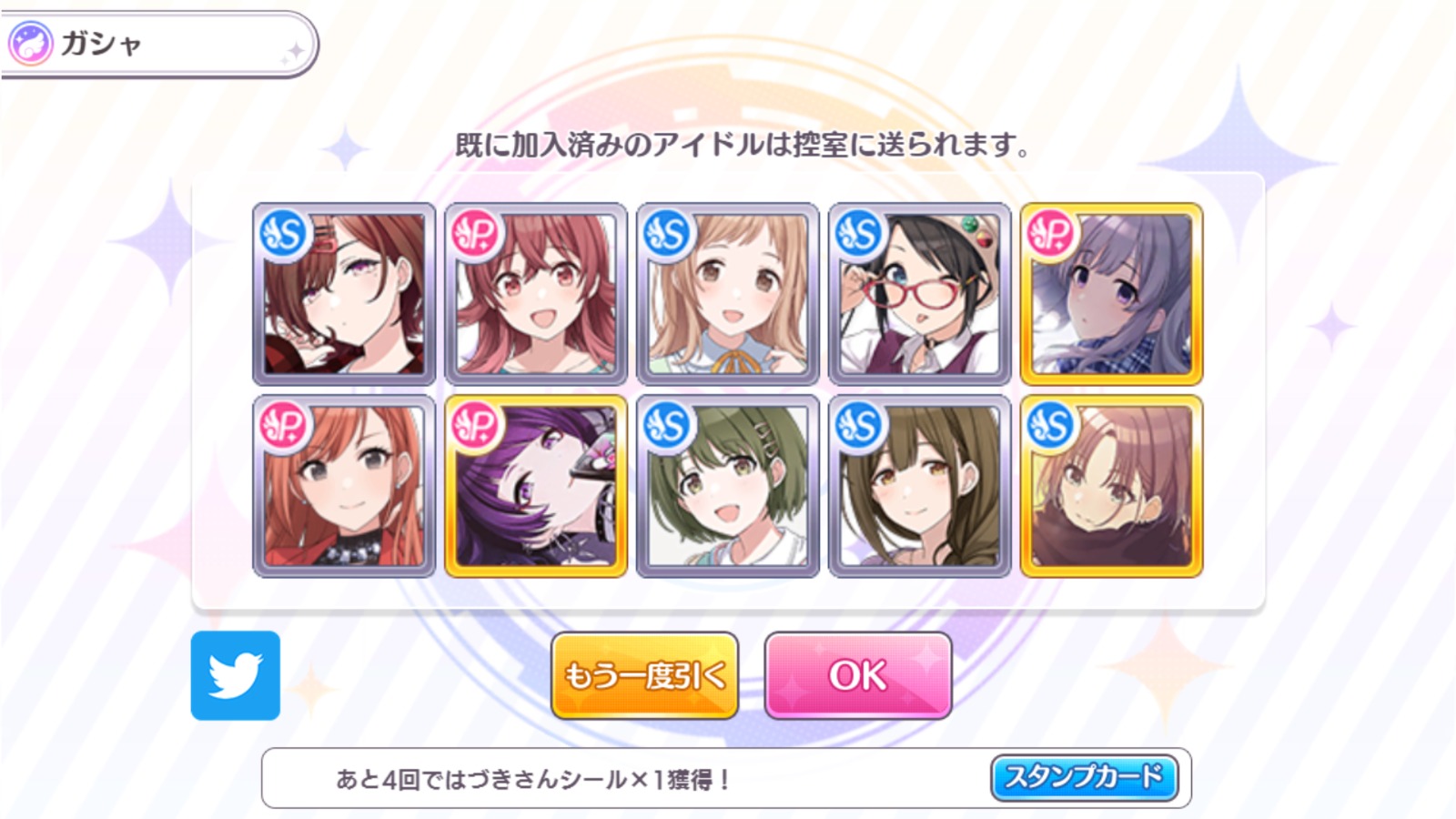
Task: Select the brown-haired idol with red hairclip
Action: (x=344, y=294)
